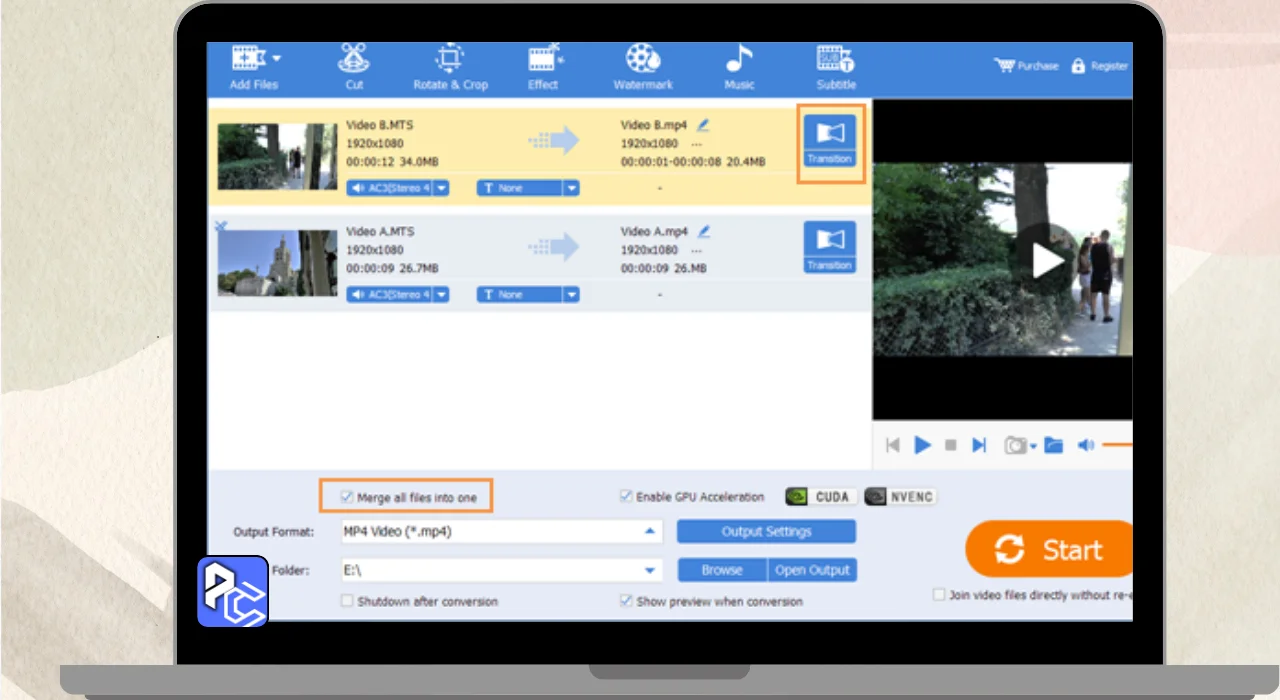Open Video B subtitle None dropdown
1280x700 pixels.
tap(571, 188)
